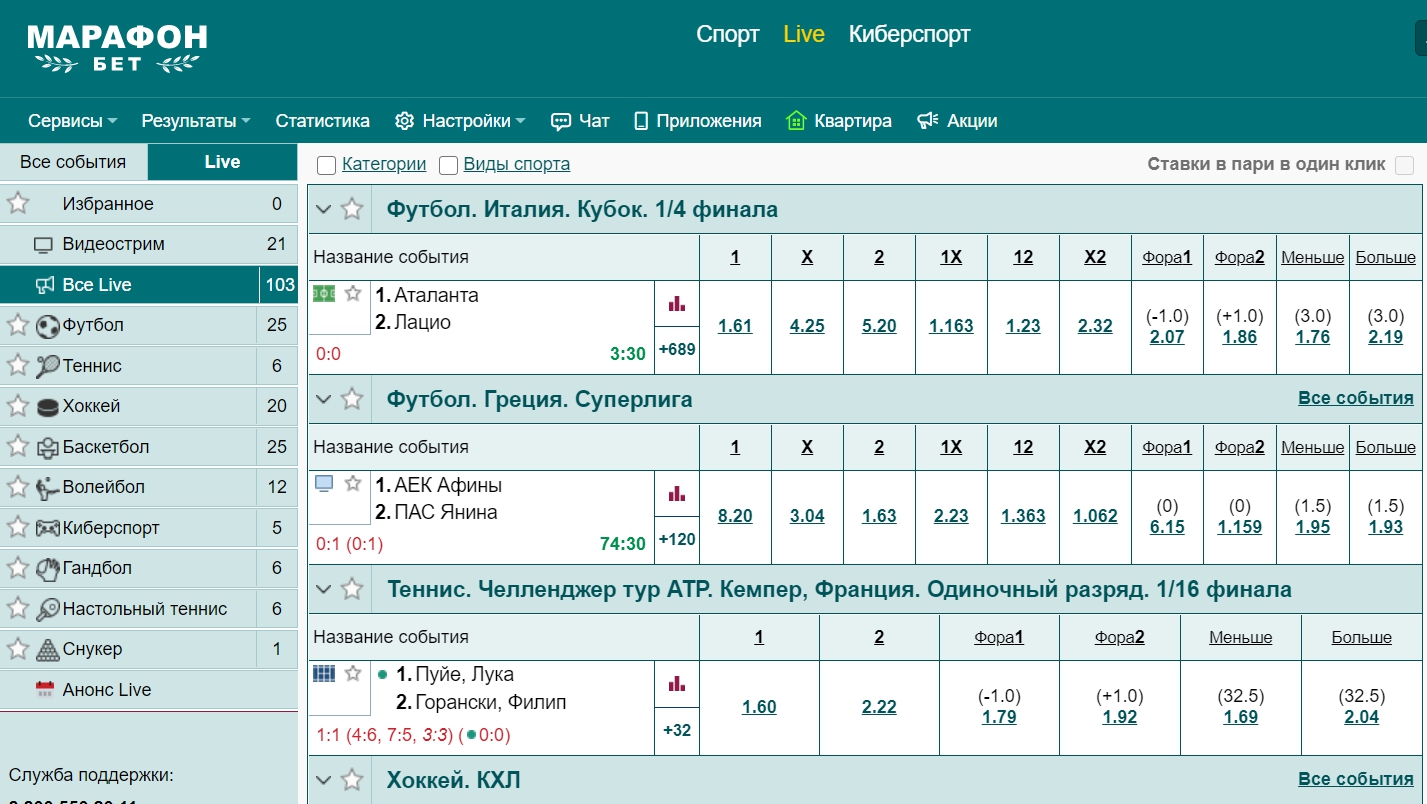Open the tennis court tracker icon for Пуйе
Image resolution: width=1427 pixels, height=804 pixels.
tap(324, 673)
